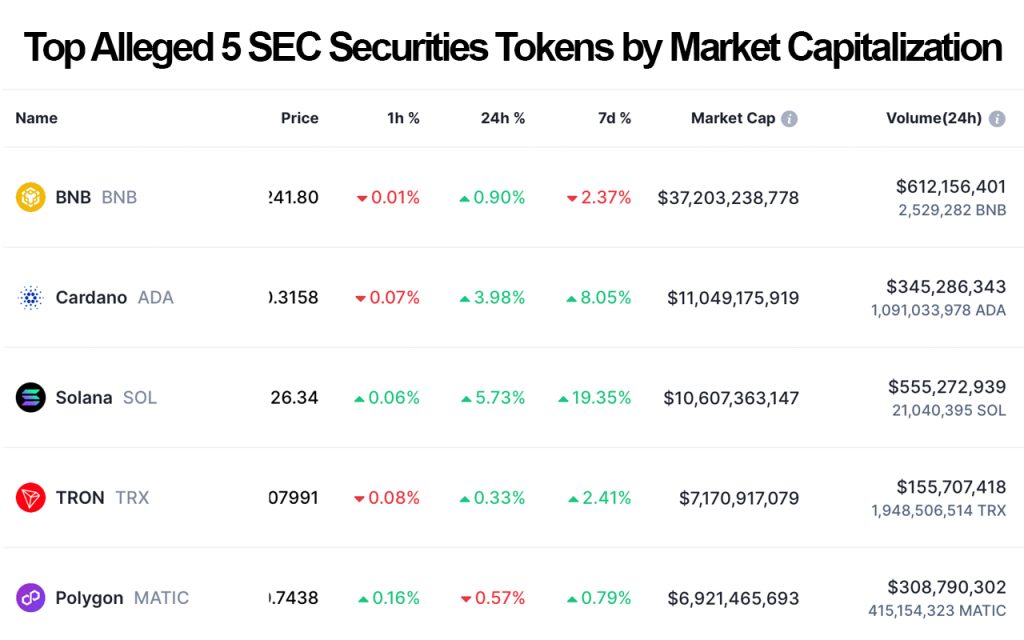Select the Polygon MATIC logo icon
This screenshot has height=640, width=1024.
31,597
